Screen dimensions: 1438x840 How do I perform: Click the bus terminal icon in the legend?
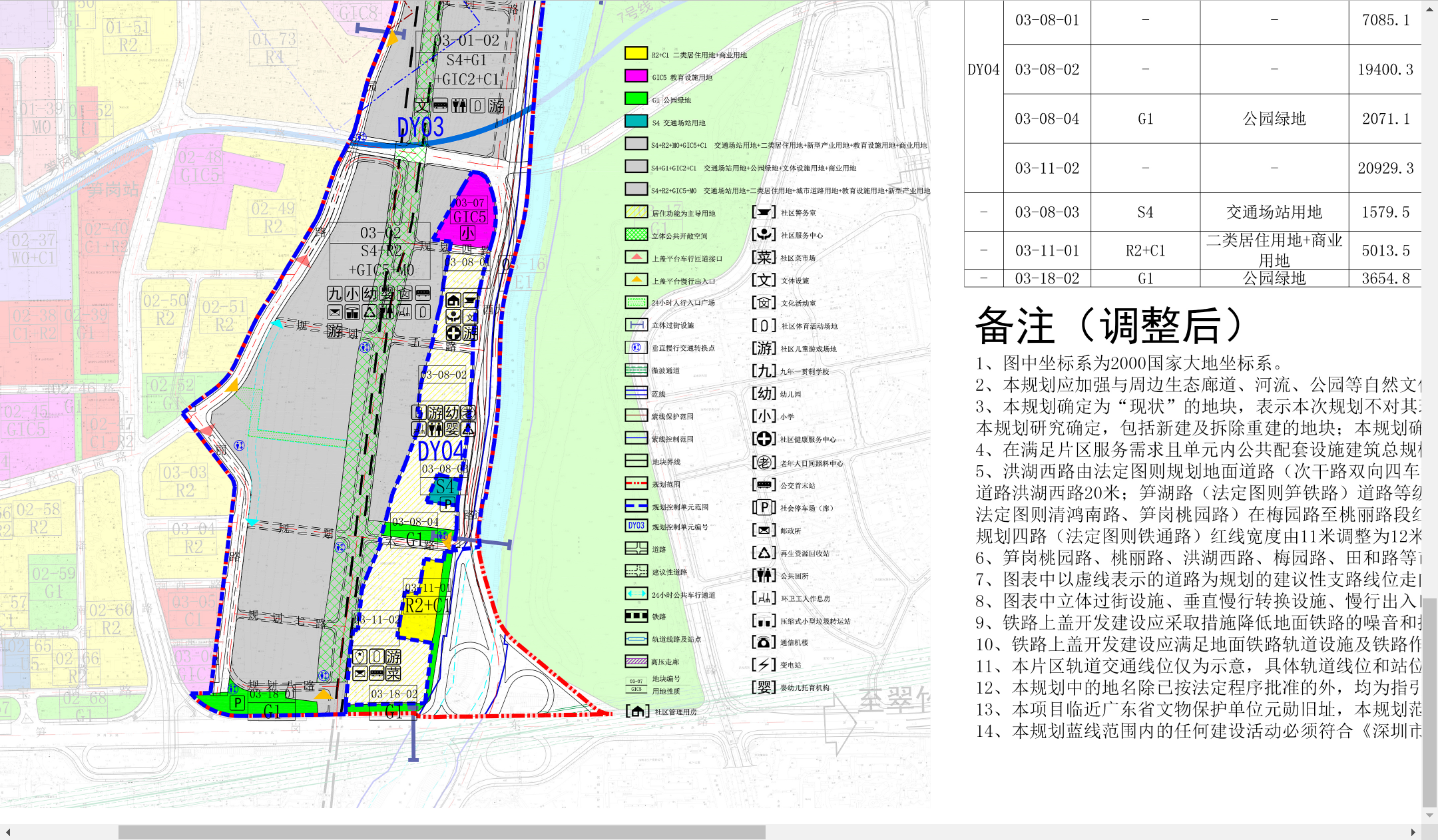(x=764, y=485)
